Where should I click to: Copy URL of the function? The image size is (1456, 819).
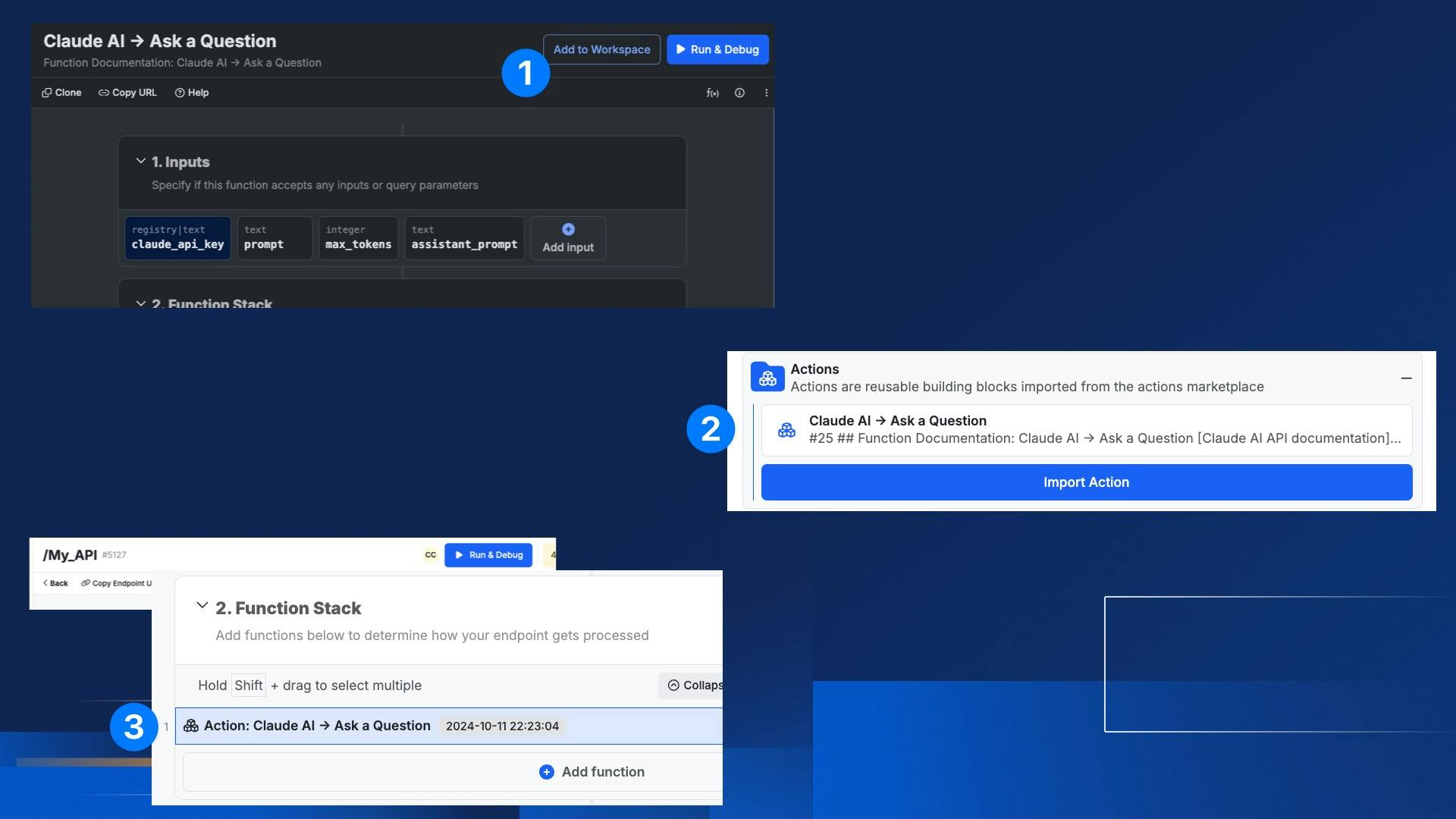tap(127, 93)
